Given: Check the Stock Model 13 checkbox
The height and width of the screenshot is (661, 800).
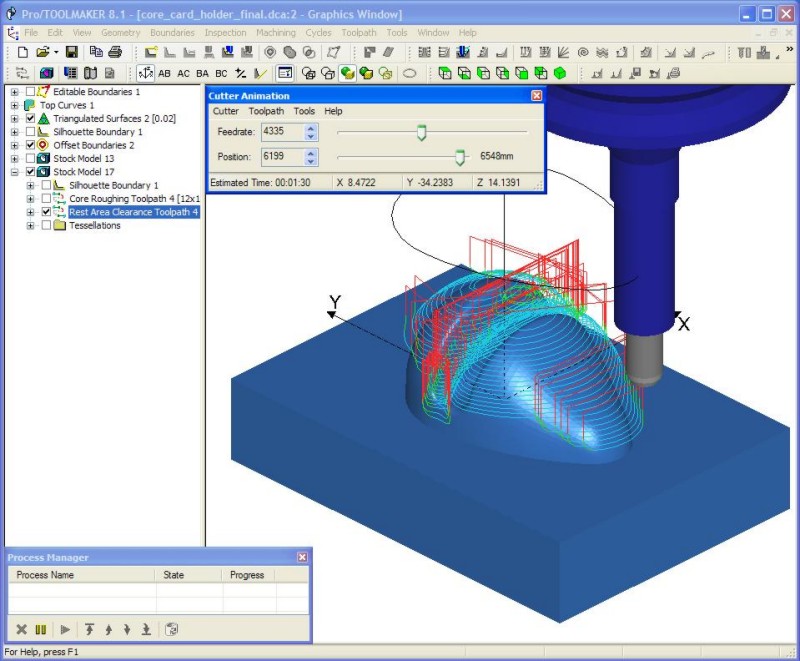Looking at the screenshot, I should point(31,159).
